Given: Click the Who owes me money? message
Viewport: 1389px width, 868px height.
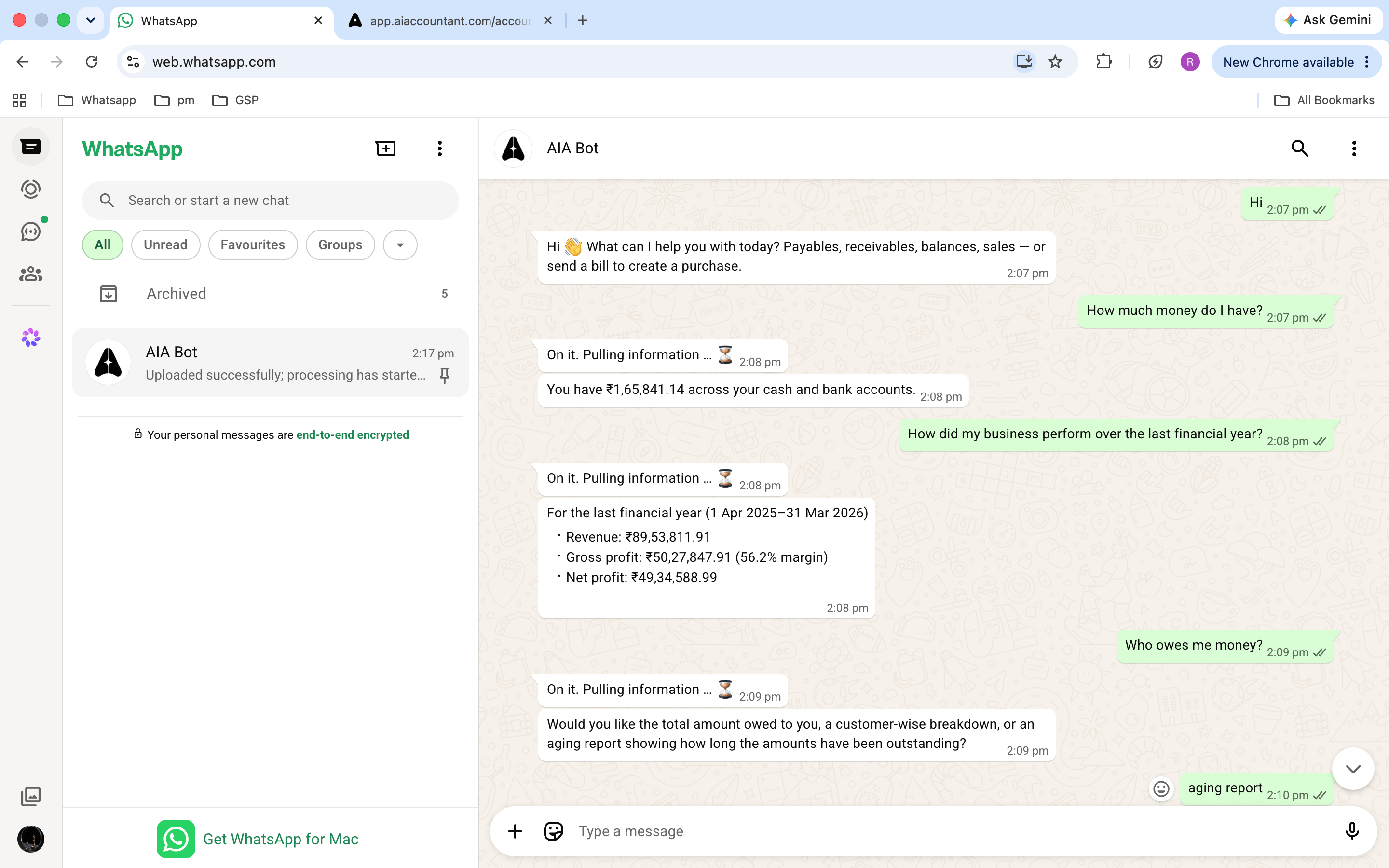Looking at the screenshot, I should [x=1225, y=646].
